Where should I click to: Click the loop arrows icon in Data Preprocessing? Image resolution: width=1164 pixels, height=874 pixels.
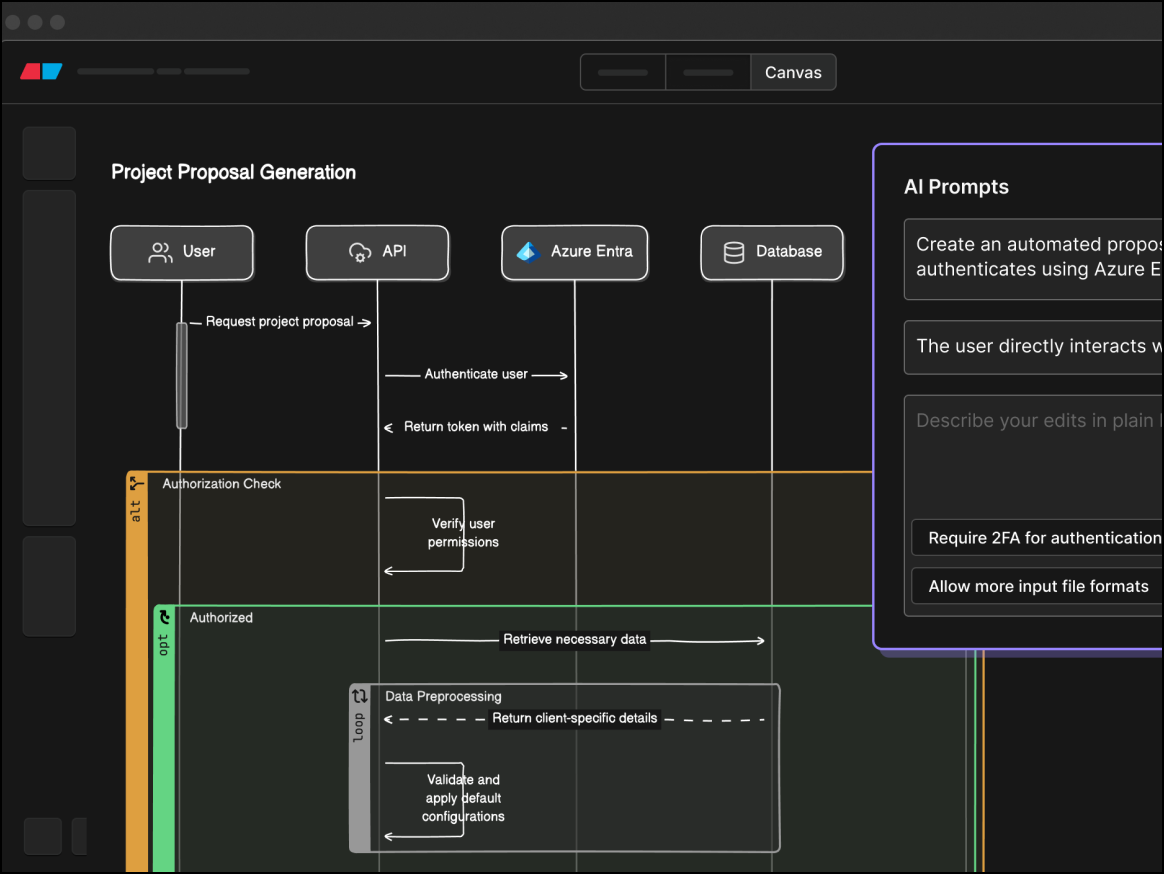[x=359, y=696]
